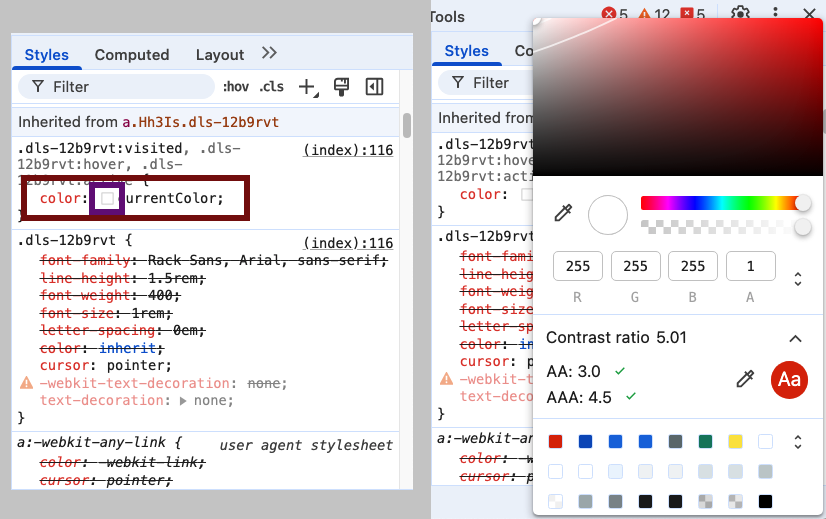Viewport: 826px width, 519px height.
Task: Select the Styles tab in left panel
Action: click(x=46, y=55)
